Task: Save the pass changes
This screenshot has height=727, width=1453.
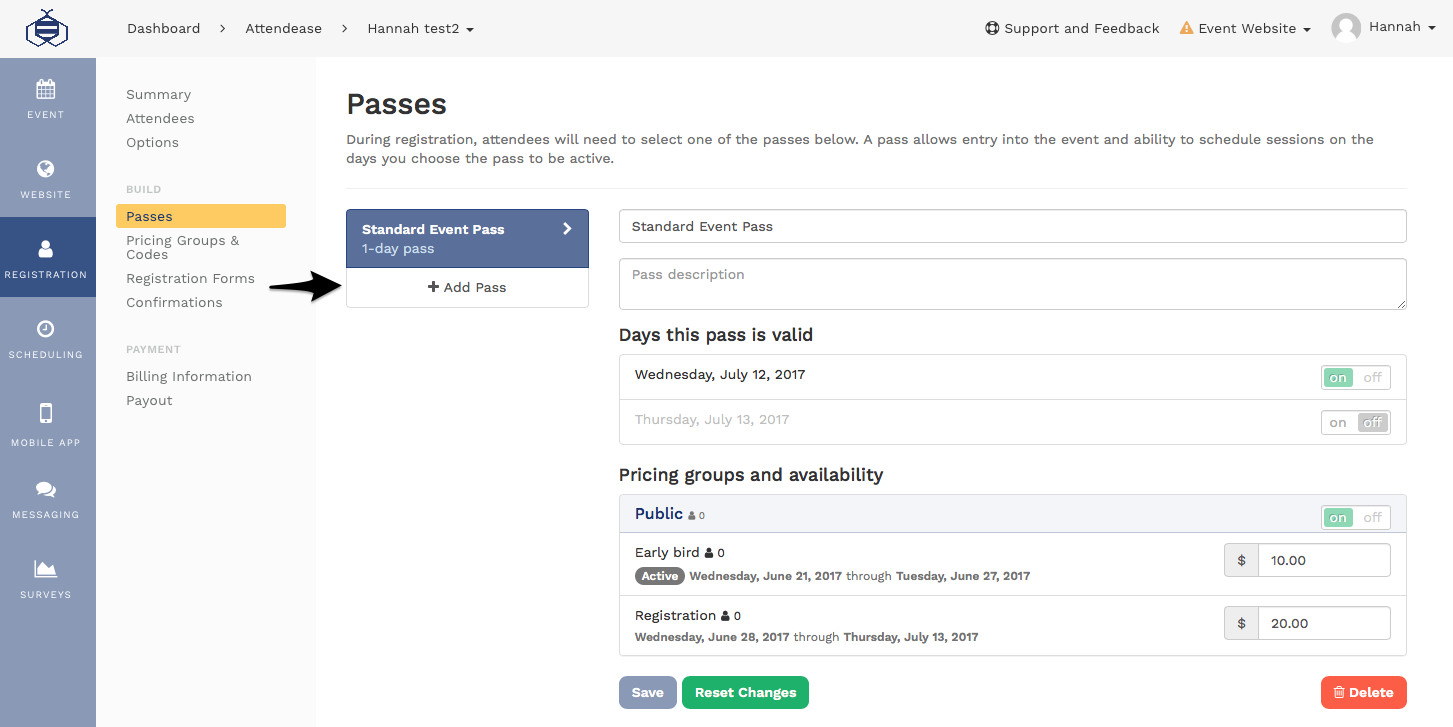Action: tap(647, 692)
